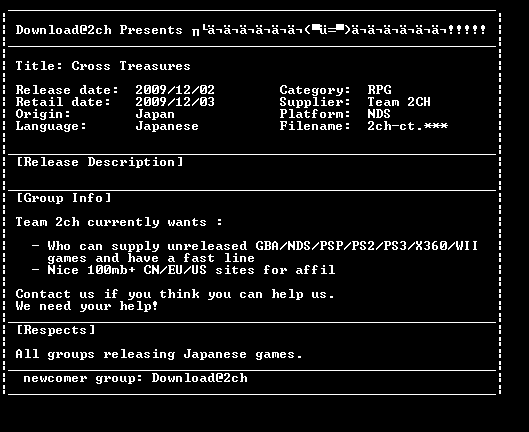This screenshot has width=529, height=432.
Task: Click the GBA/NDS/PSP/PS2/PS3/X360/WII platform list
Action: click(366, 246)
